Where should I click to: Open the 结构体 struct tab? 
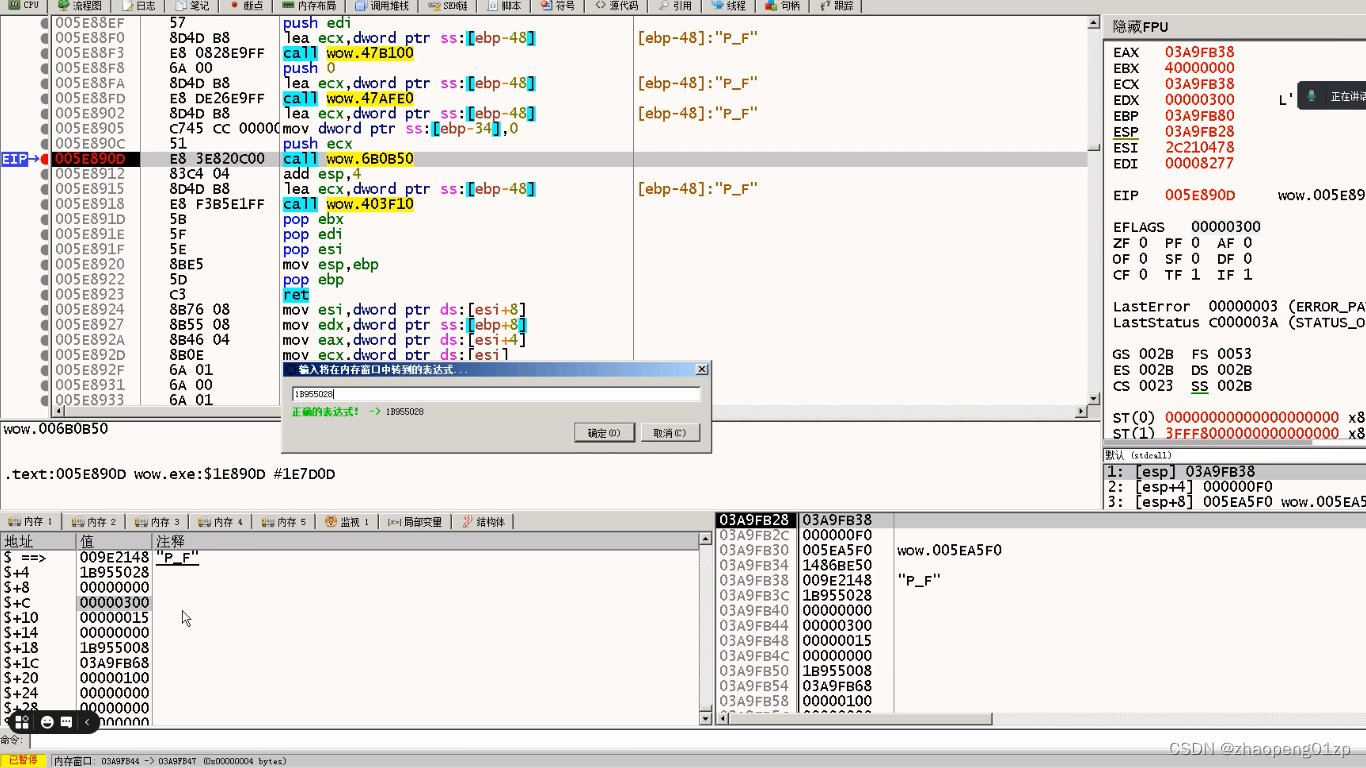point(484,522)
